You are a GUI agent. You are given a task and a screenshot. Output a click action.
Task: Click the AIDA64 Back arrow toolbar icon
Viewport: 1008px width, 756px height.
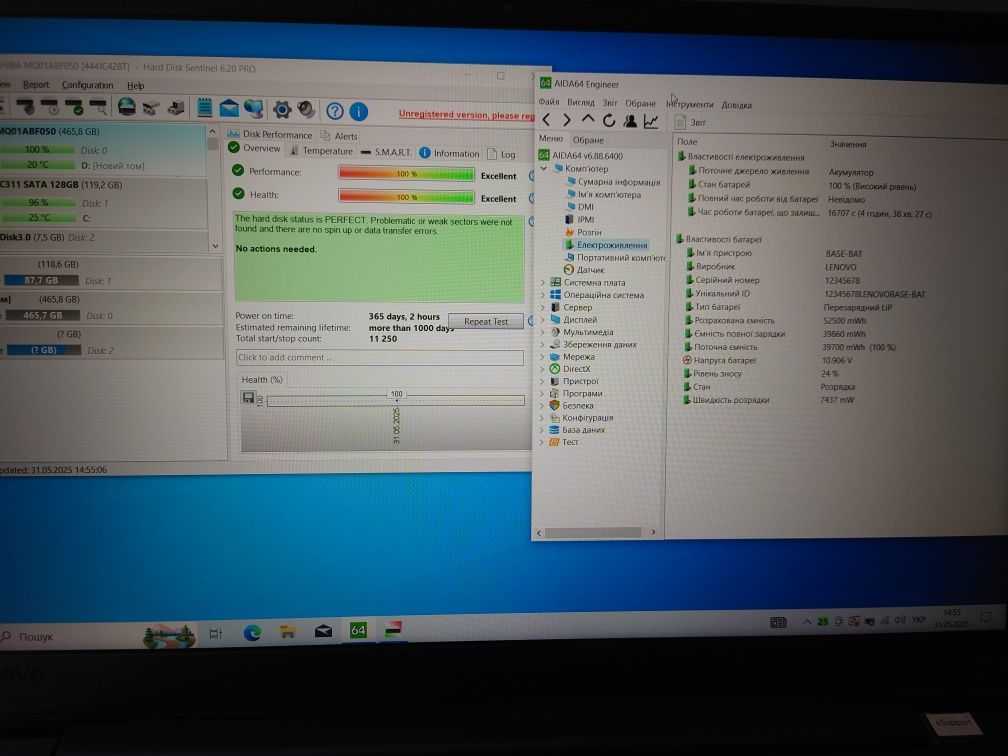click(546, 120)
